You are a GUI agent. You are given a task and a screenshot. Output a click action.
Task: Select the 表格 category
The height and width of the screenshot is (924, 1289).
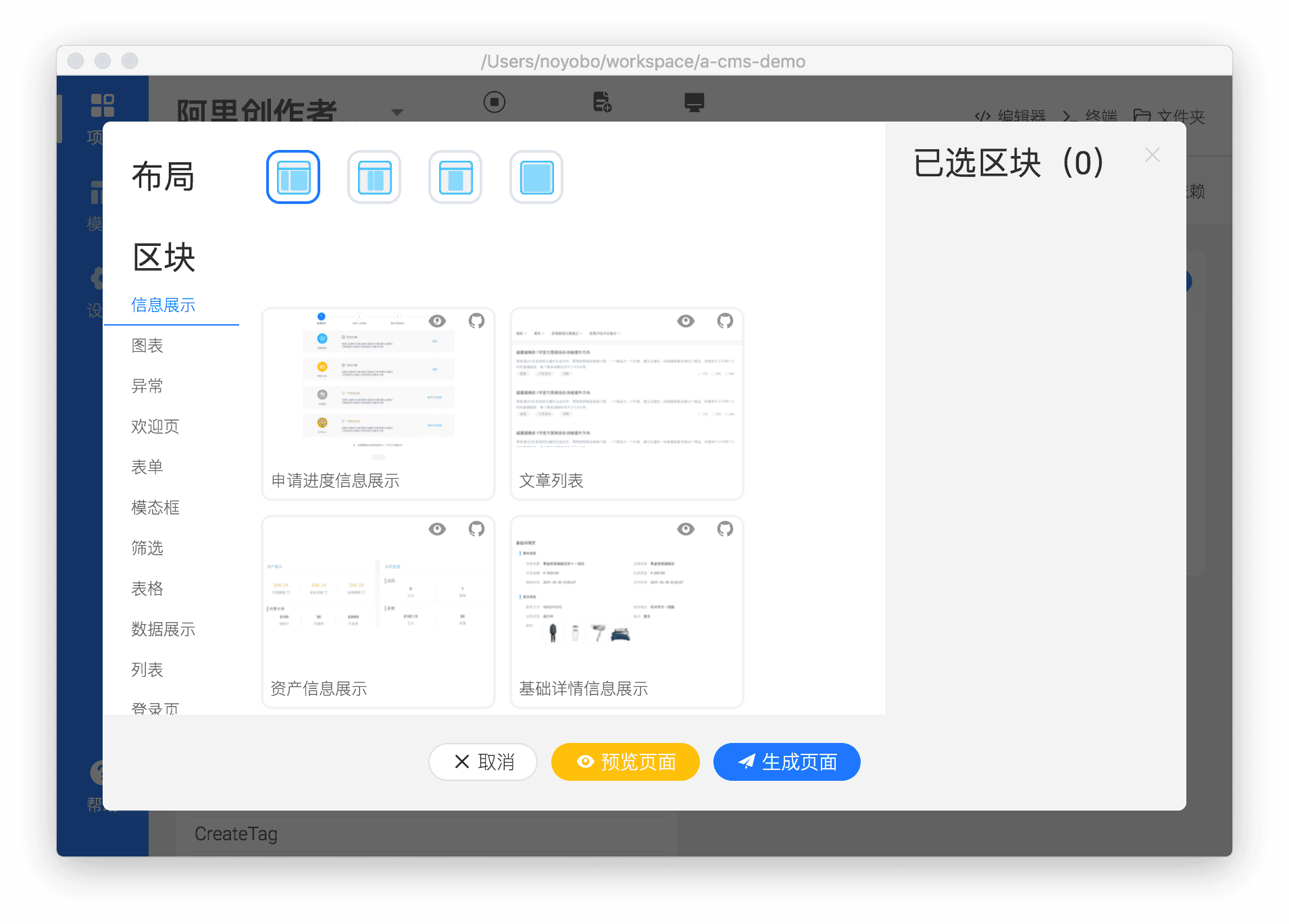click(147, 589)
